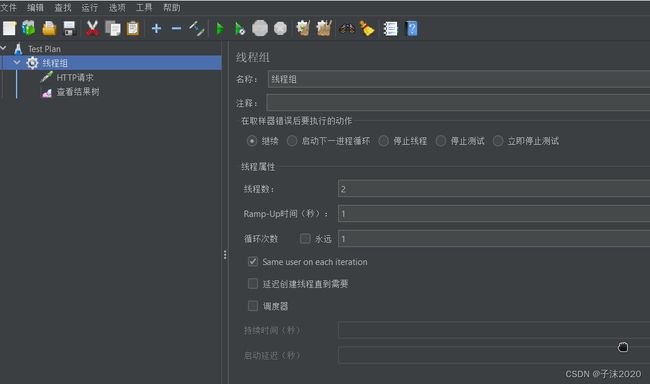Select the 启动下一进程循环 radio button
The height and width of the screenshot is (384, 650).
point(292,141)
